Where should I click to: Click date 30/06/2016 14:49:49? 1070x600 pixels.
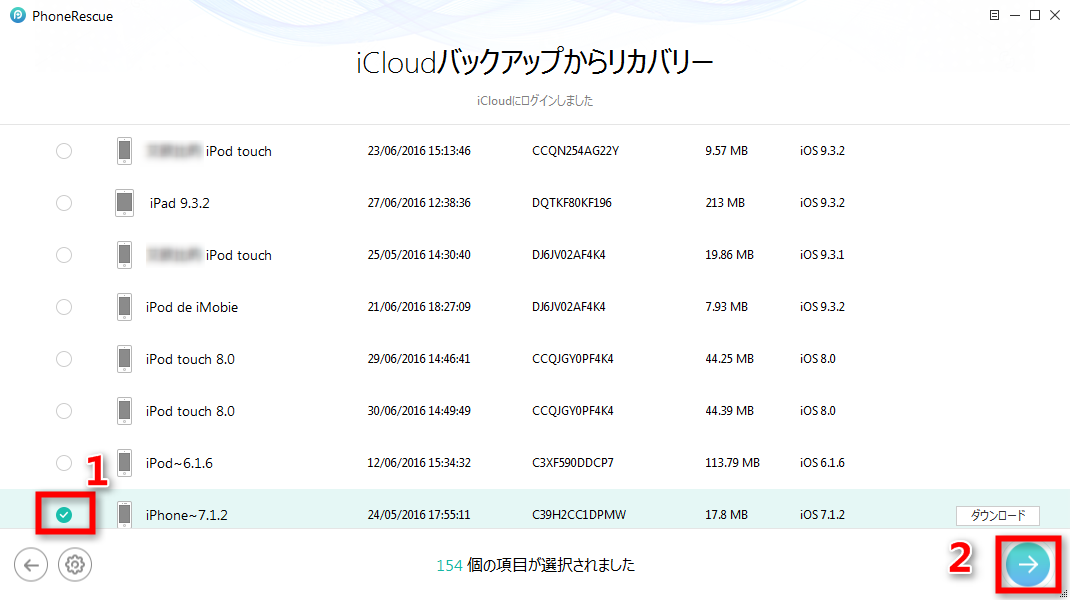click(419, 411)
